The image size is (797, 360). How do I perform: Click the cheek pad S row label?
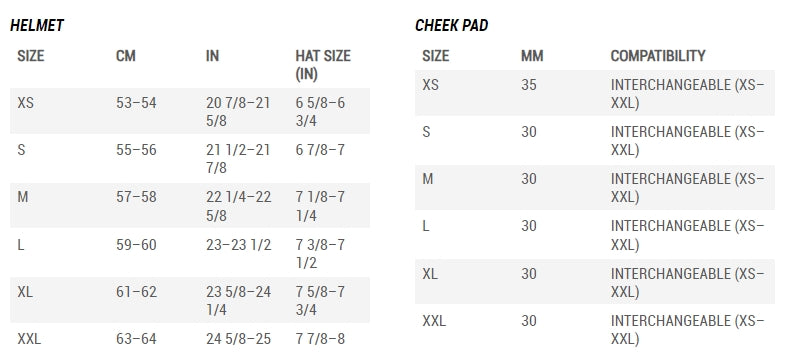[426, 132]
